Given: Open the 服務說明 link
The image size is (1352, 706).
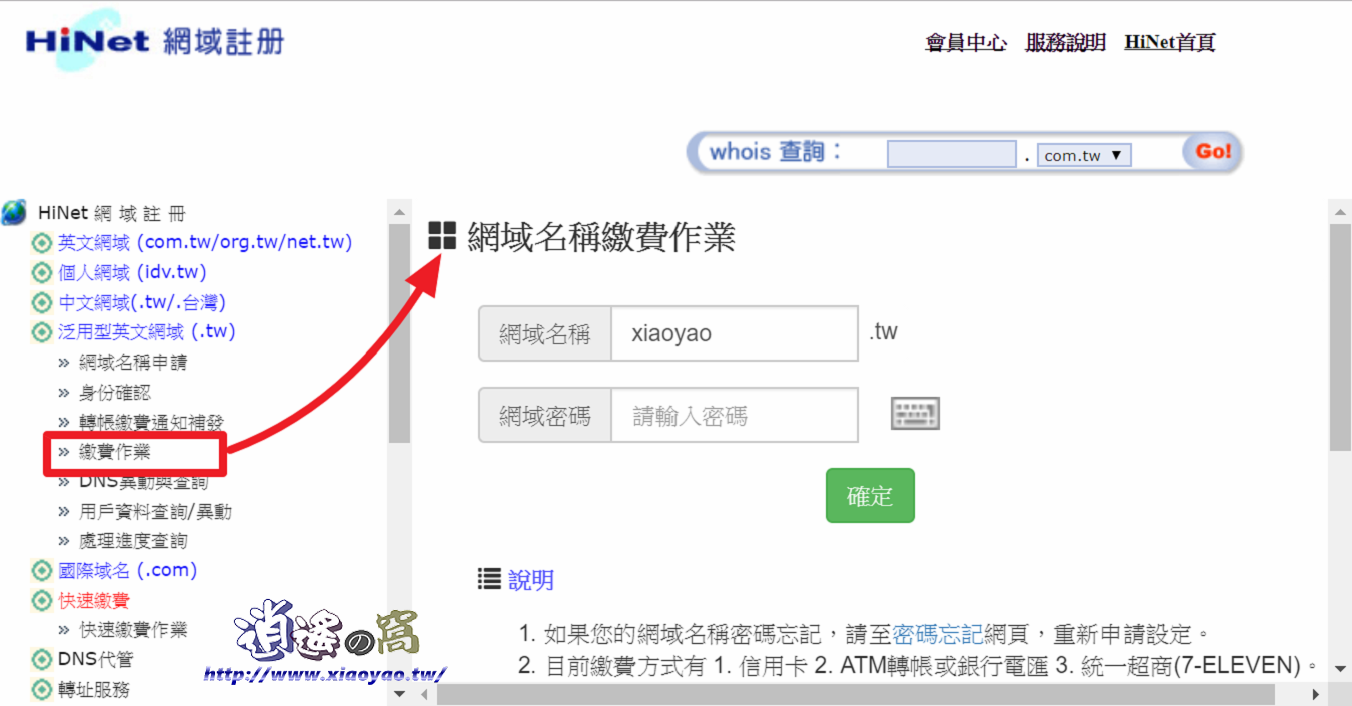Looking at the screenshot, I should click(x=1066, y=42).
